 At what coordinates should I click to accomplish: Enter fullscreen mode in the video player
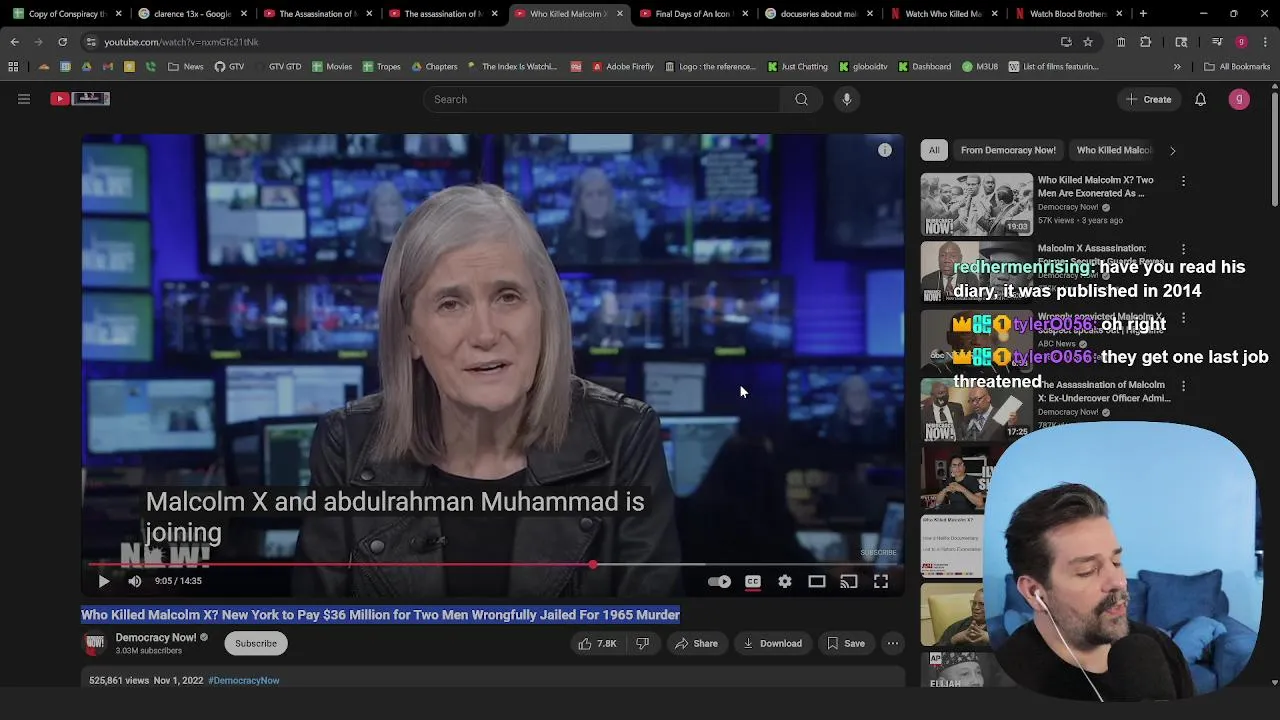881,581
